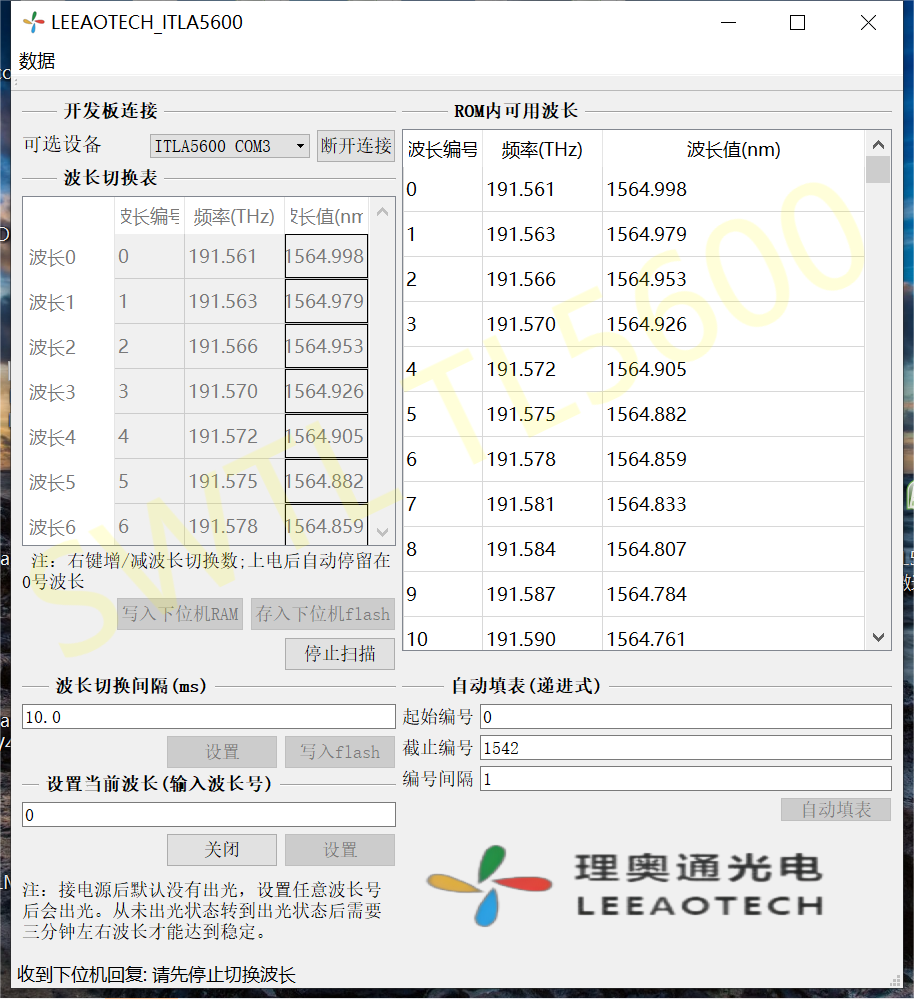Open the ITLA5600 COM3 device dropdown

(x=230, y=146)
